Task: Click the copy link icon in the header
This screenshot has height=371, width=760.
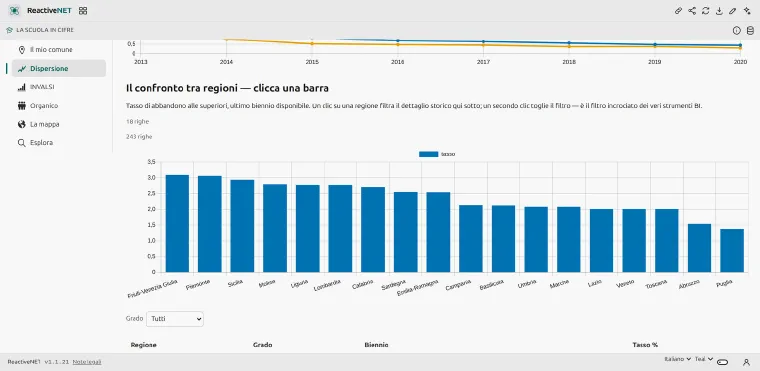Action: 679,11
